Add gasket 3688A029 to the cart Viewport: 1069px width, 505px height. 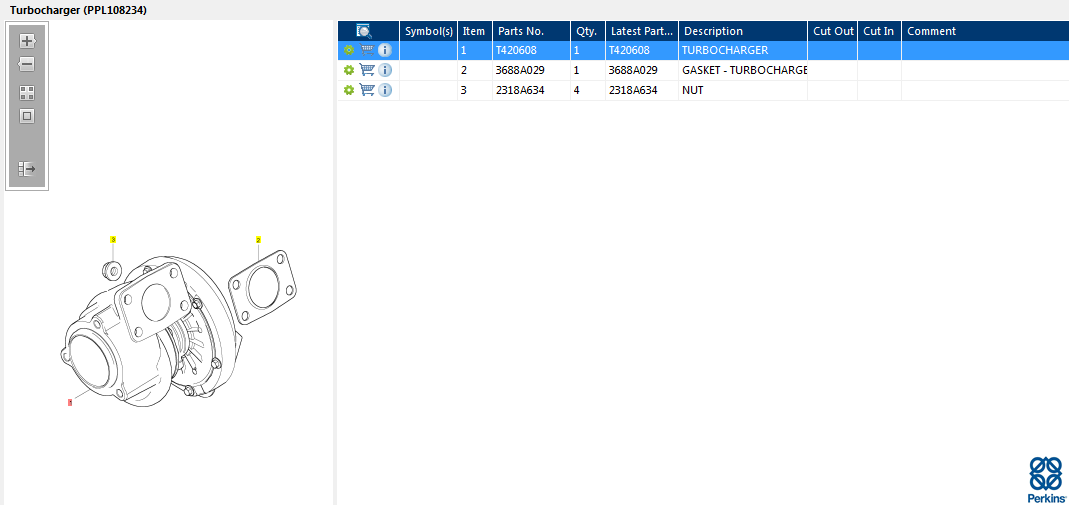pos(367,70)
